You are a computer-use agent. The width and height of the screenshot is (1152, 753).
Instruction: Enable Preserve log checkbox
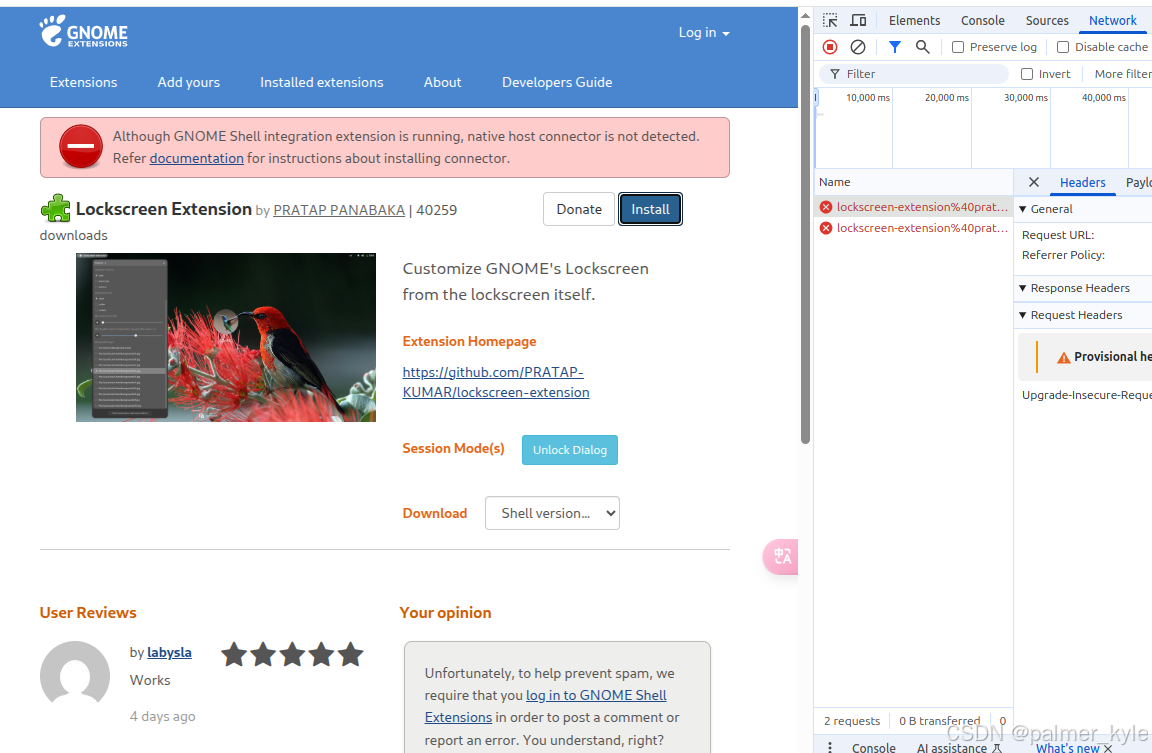[958, 47]
